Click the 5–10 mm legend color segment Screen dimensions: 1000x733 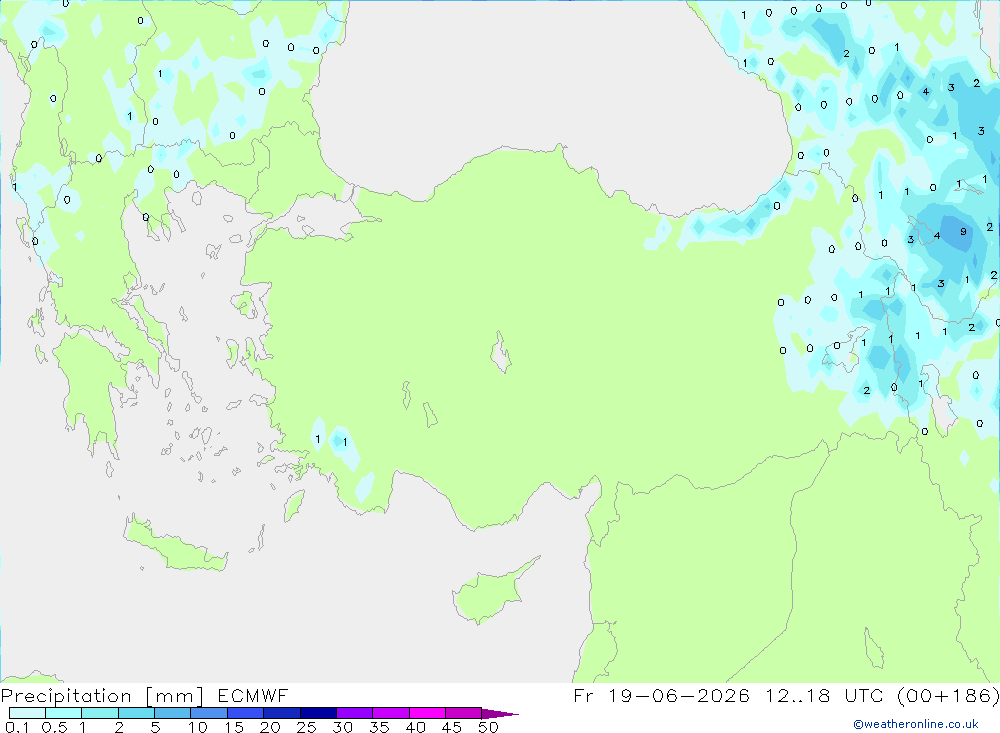(173, 713)
